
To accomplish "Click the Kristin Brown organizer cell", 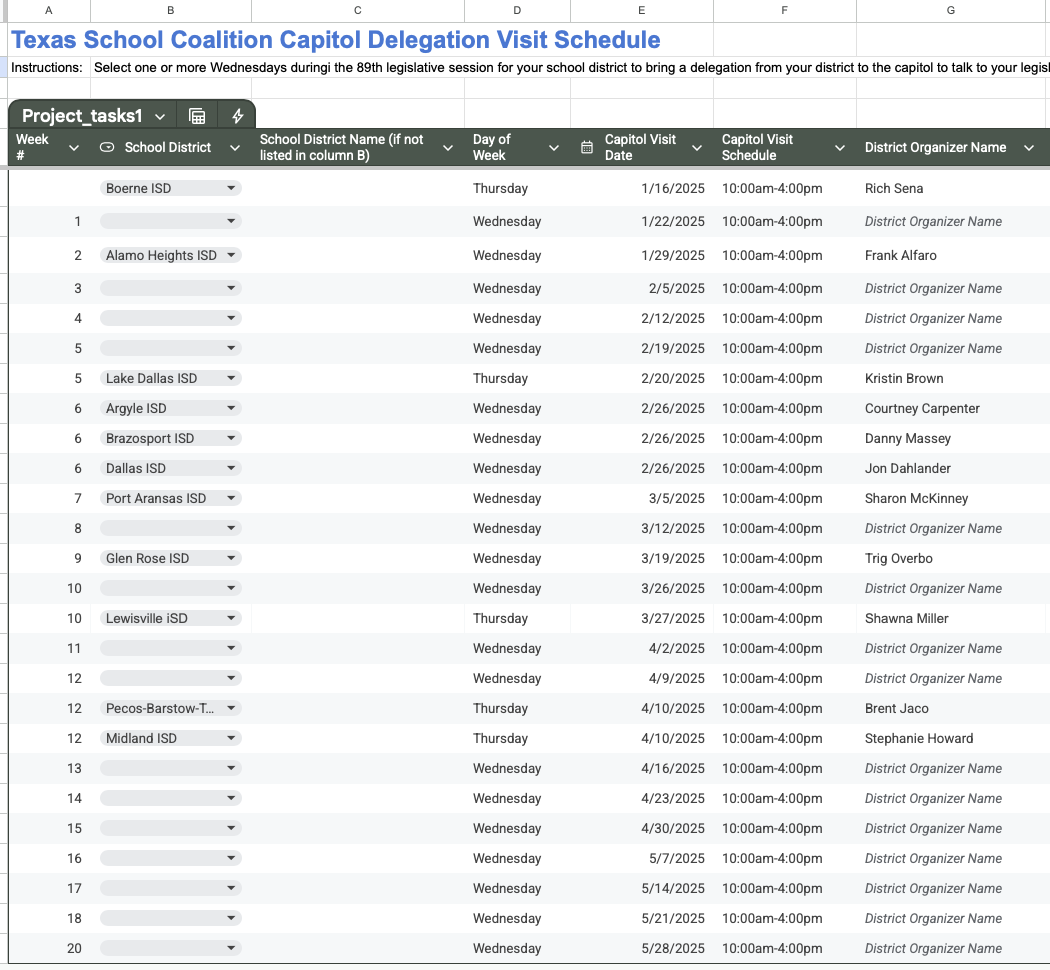I will pos(953,378).
